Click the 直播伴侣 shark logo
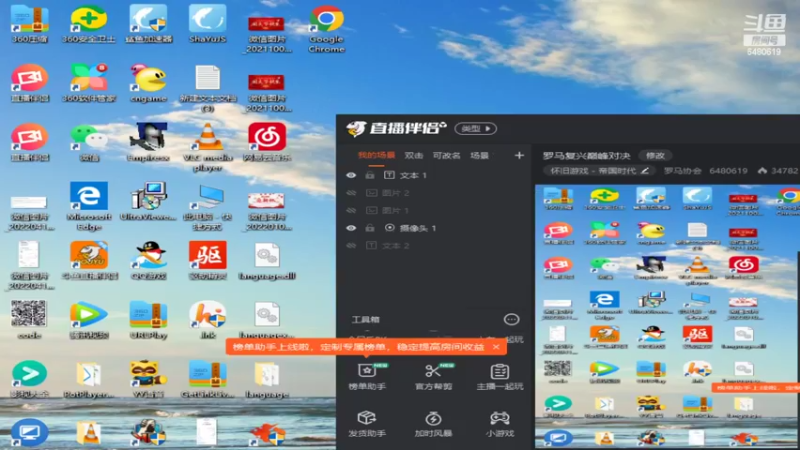Viewport: 800px width, 450px height. pyautogui.click(x=356, y=129)
